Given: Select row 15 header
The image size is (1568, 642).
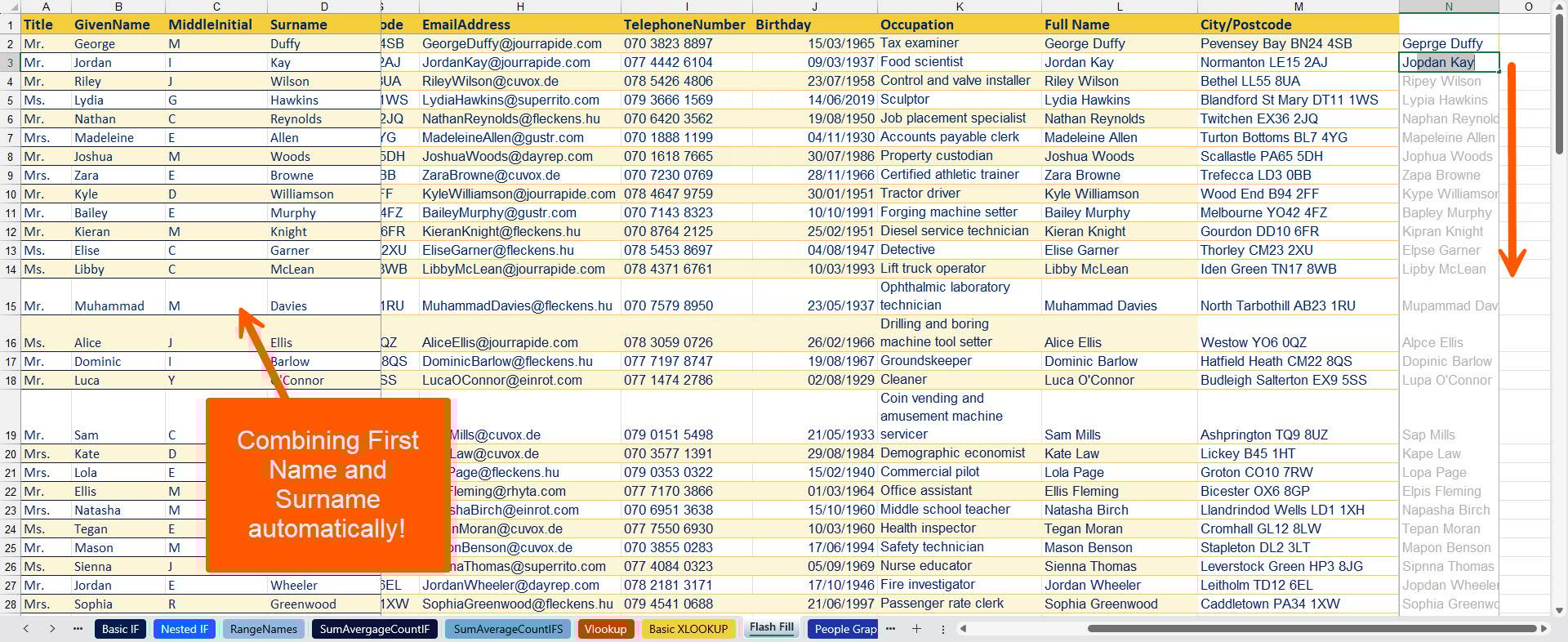Looking at the screenshot, I should tap(10, 297).
